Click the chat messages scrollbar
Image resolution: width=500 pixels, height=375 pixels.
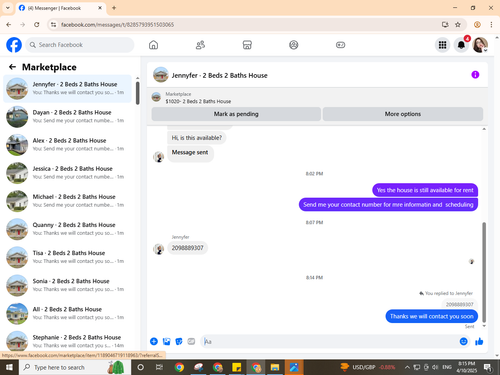[x=484, y=272]
